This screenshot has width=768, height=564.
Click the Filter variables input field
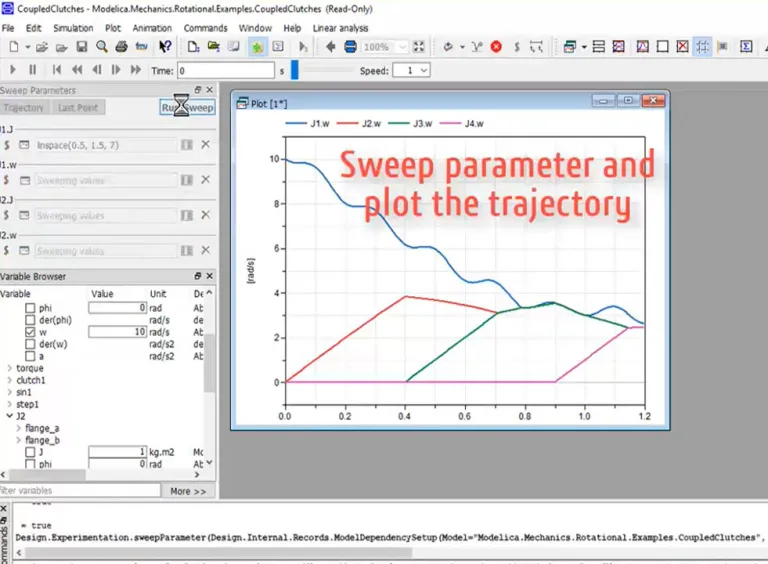coord(80,491)
